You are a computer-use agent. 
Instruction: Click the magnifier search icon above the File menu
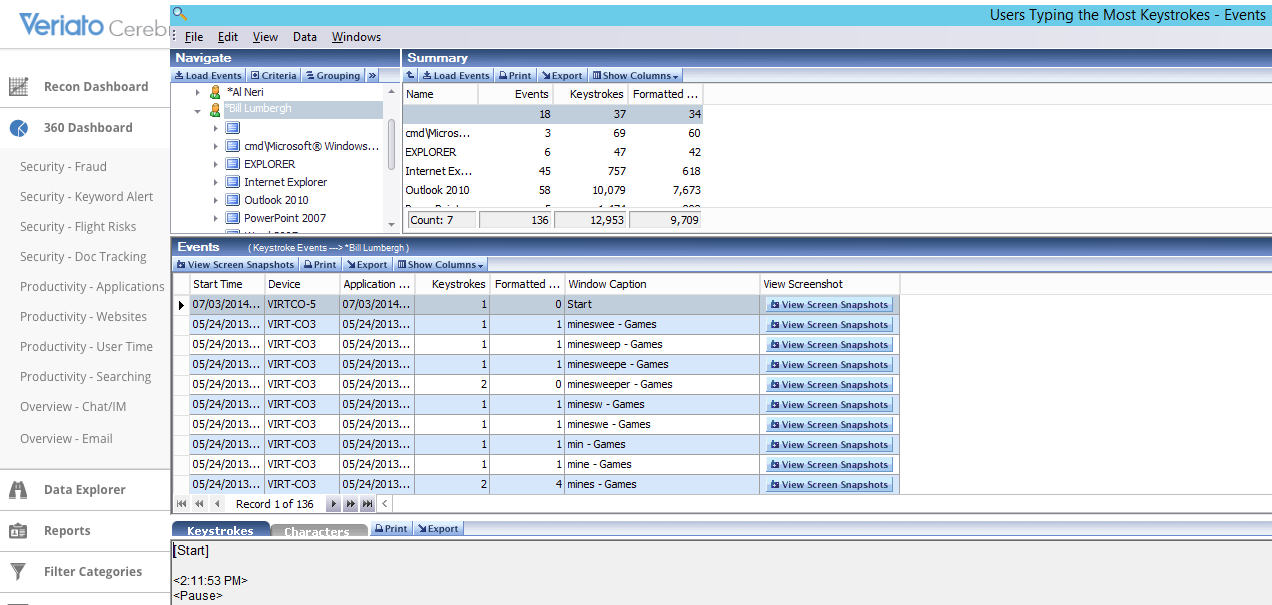180,13
